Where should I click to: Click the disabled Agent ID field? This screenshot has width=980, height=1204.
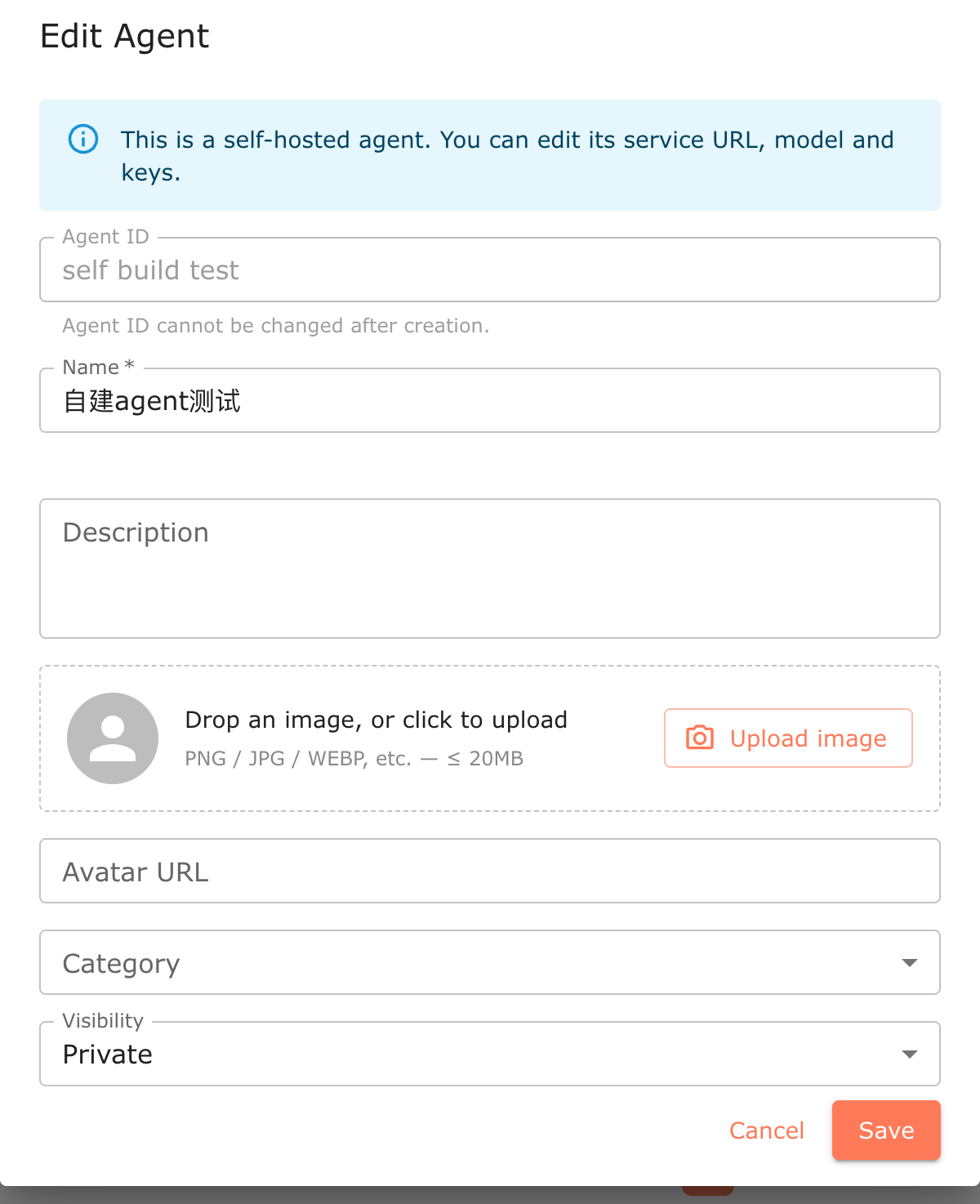tap(490, 270)
